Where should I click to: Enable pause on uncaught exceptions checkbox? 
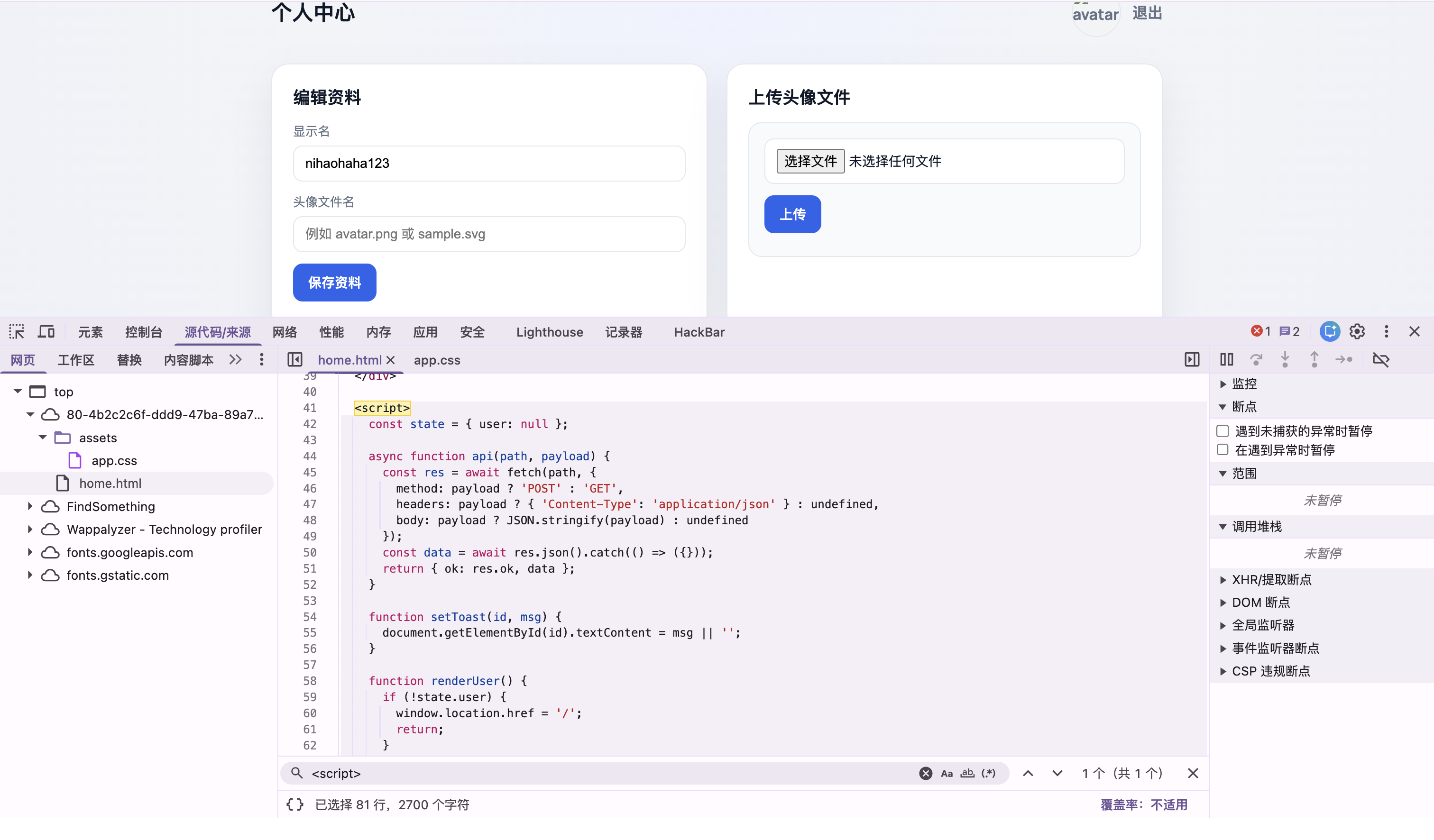coord(1222,430)
